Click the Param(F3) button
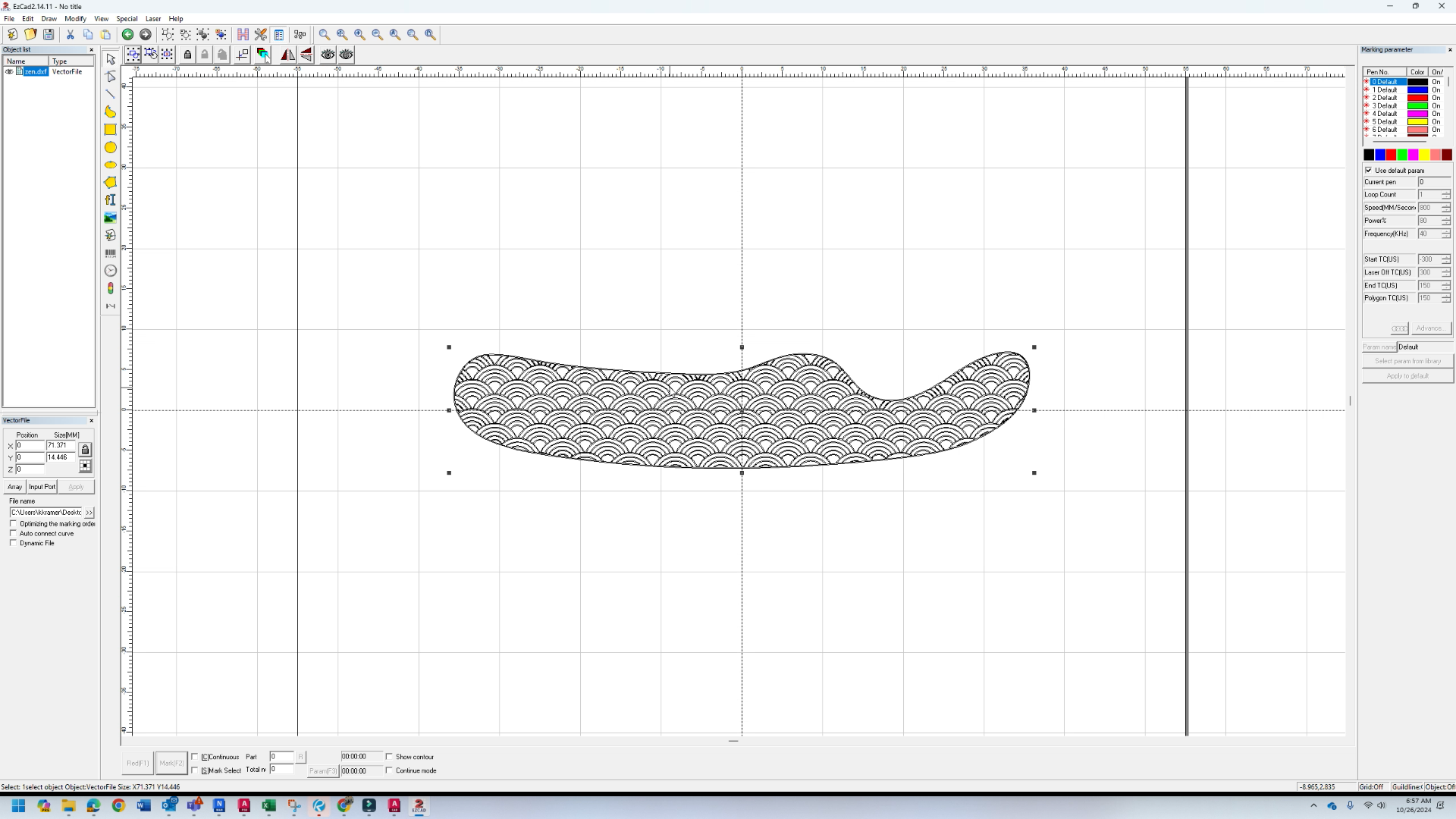 click(323, 770)
